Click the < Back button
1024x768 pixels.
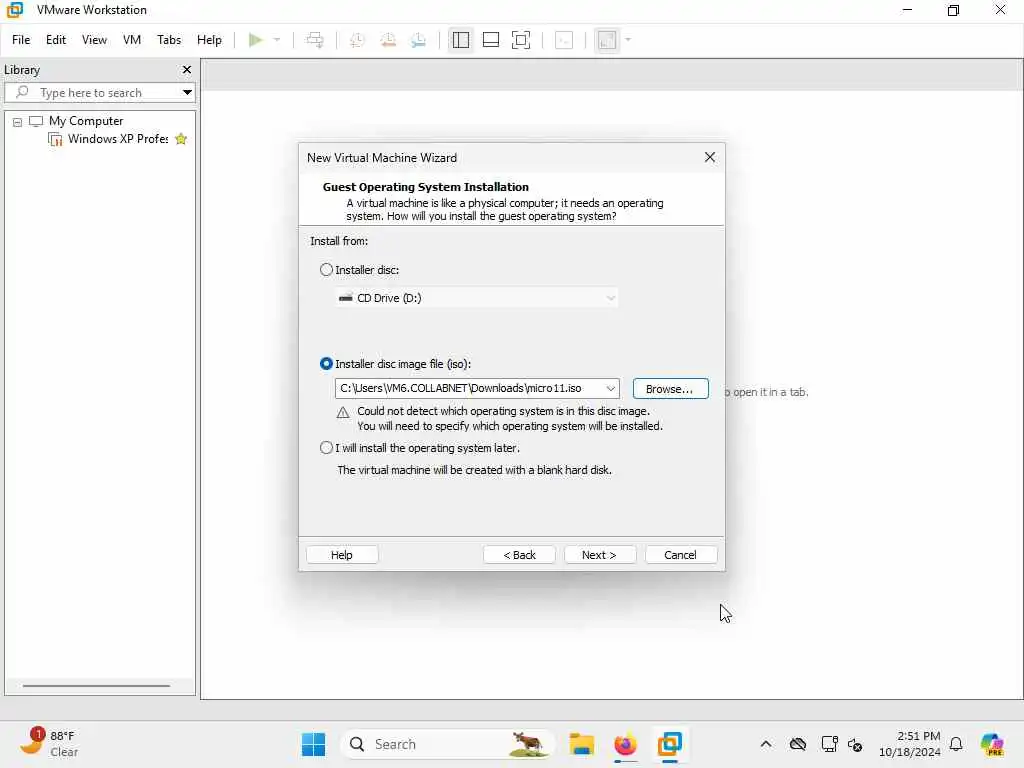click(519, 555)
